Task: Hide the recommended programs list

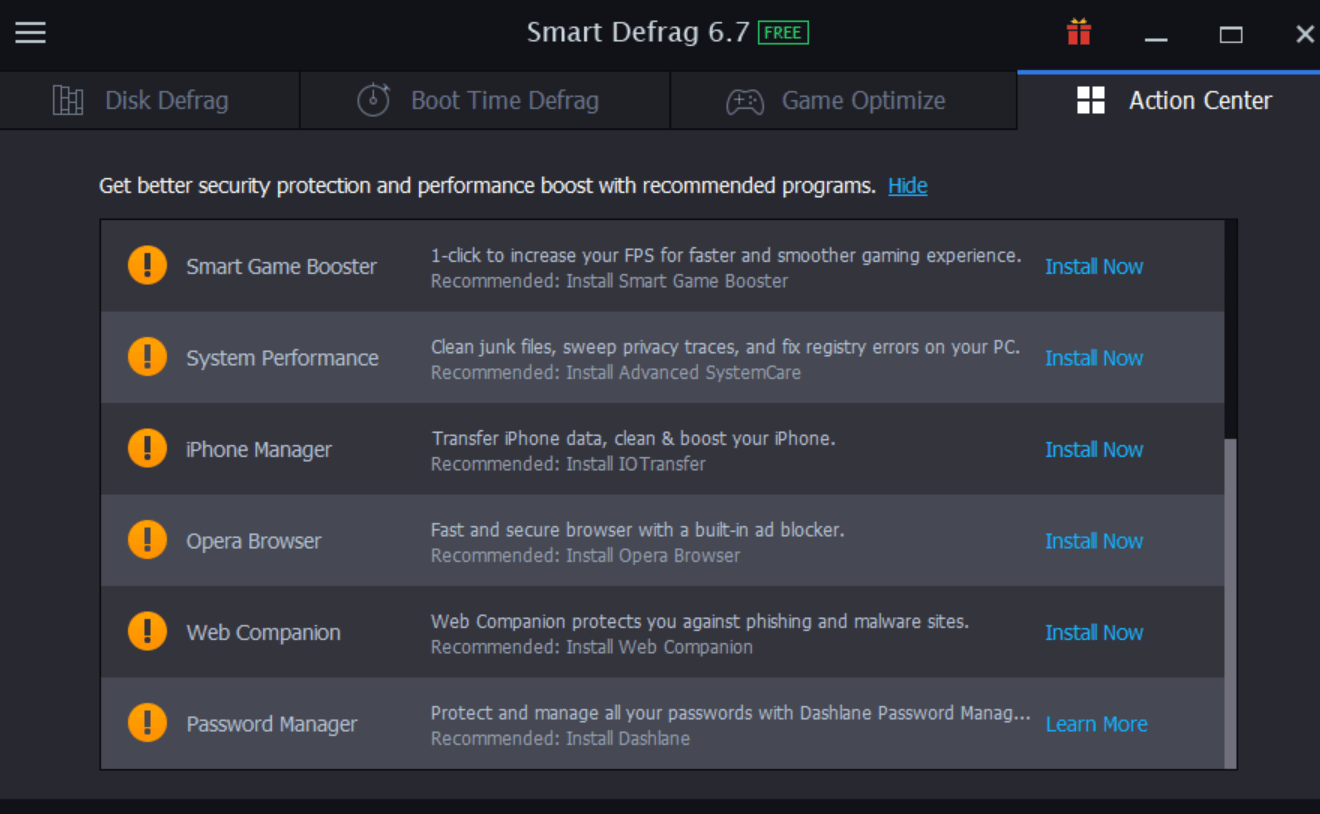Action: click(x=907, y=186)
